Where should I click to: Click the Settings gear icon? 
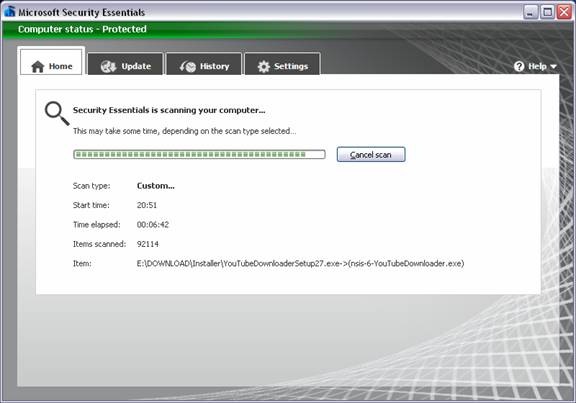point(263,66)
